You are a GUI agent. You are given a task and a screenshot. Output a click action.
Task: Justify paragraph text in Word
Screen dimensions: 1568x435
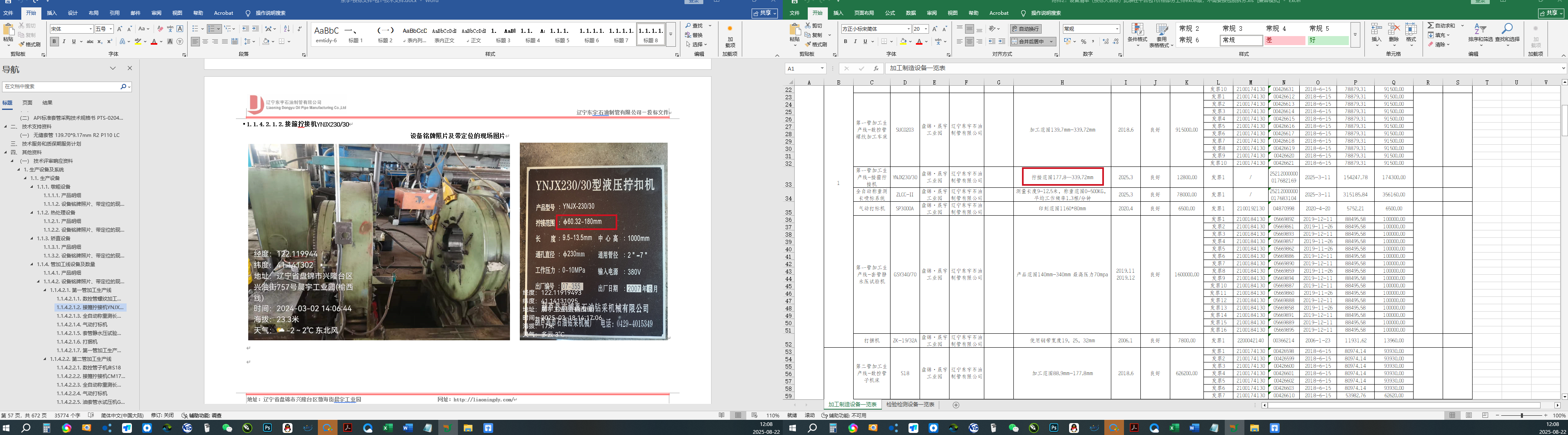224,41
